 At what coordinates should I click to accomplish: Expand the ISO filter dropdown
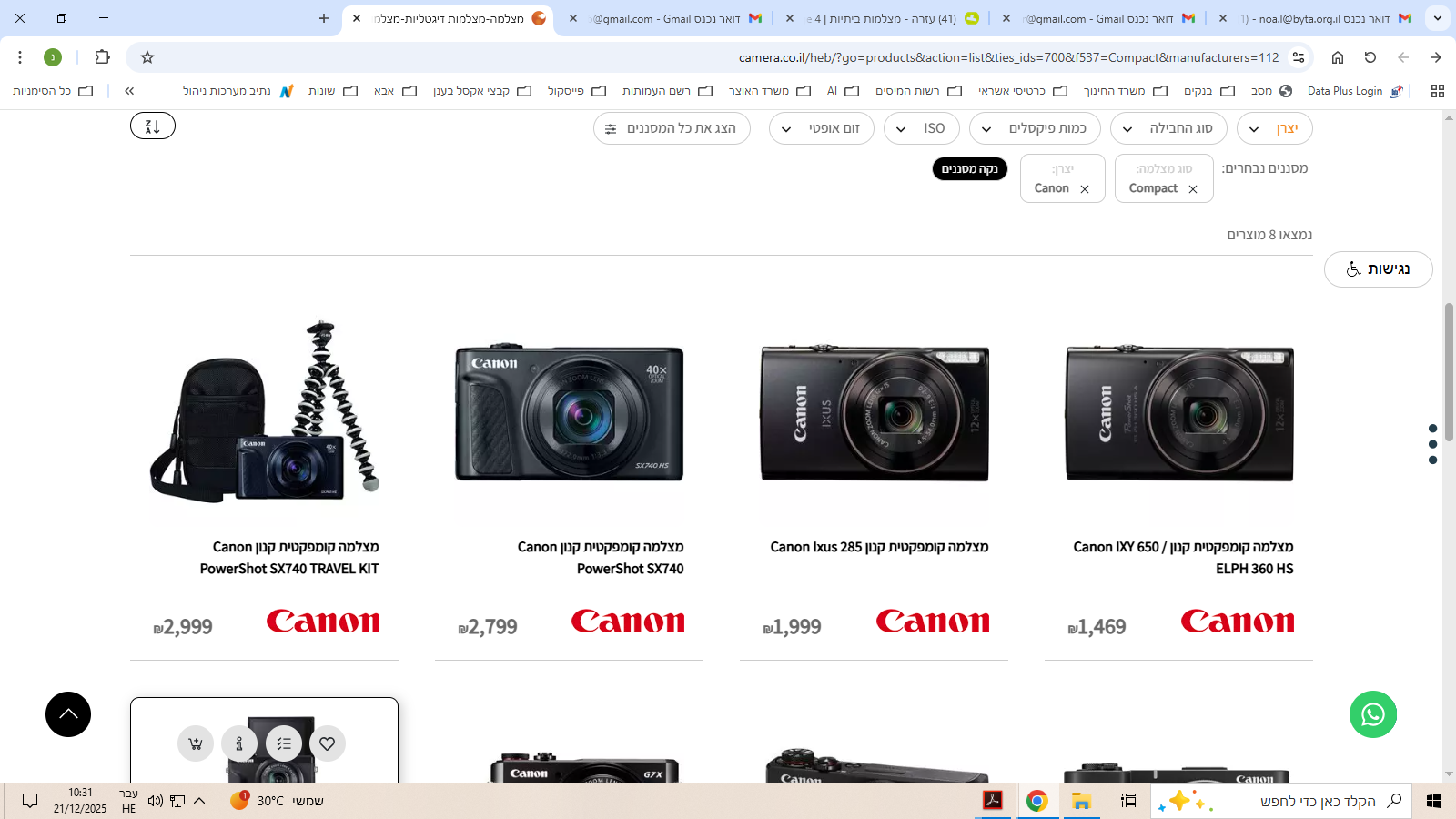pos(922,128)
